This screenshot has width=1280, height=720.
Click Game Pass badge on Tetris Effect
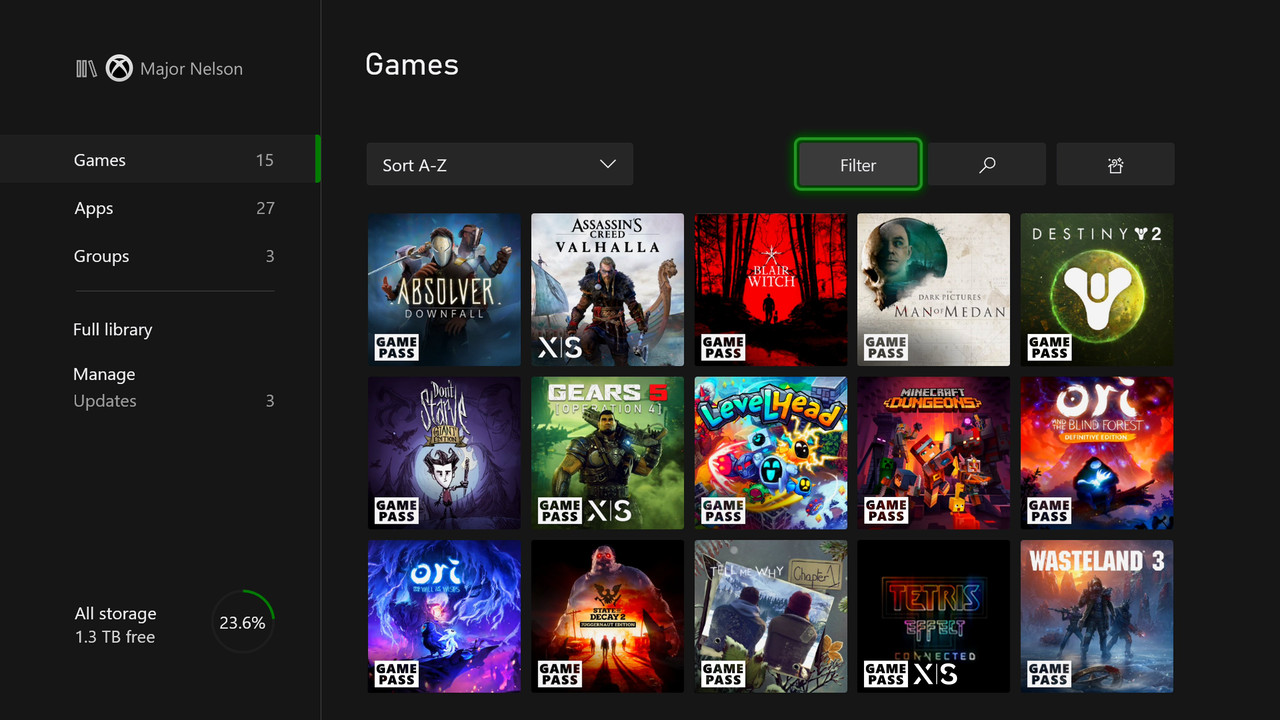(886, 674)
